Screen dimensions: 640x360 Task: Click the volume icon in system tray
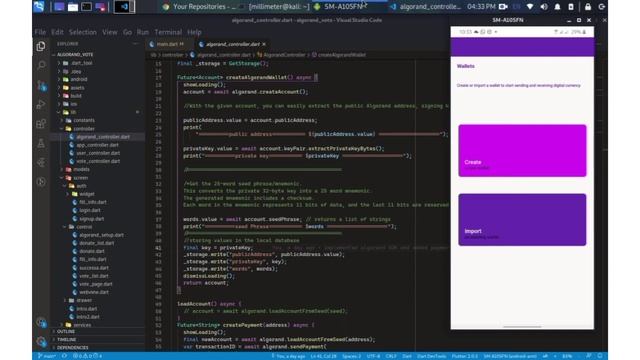[x=544, y=7]
